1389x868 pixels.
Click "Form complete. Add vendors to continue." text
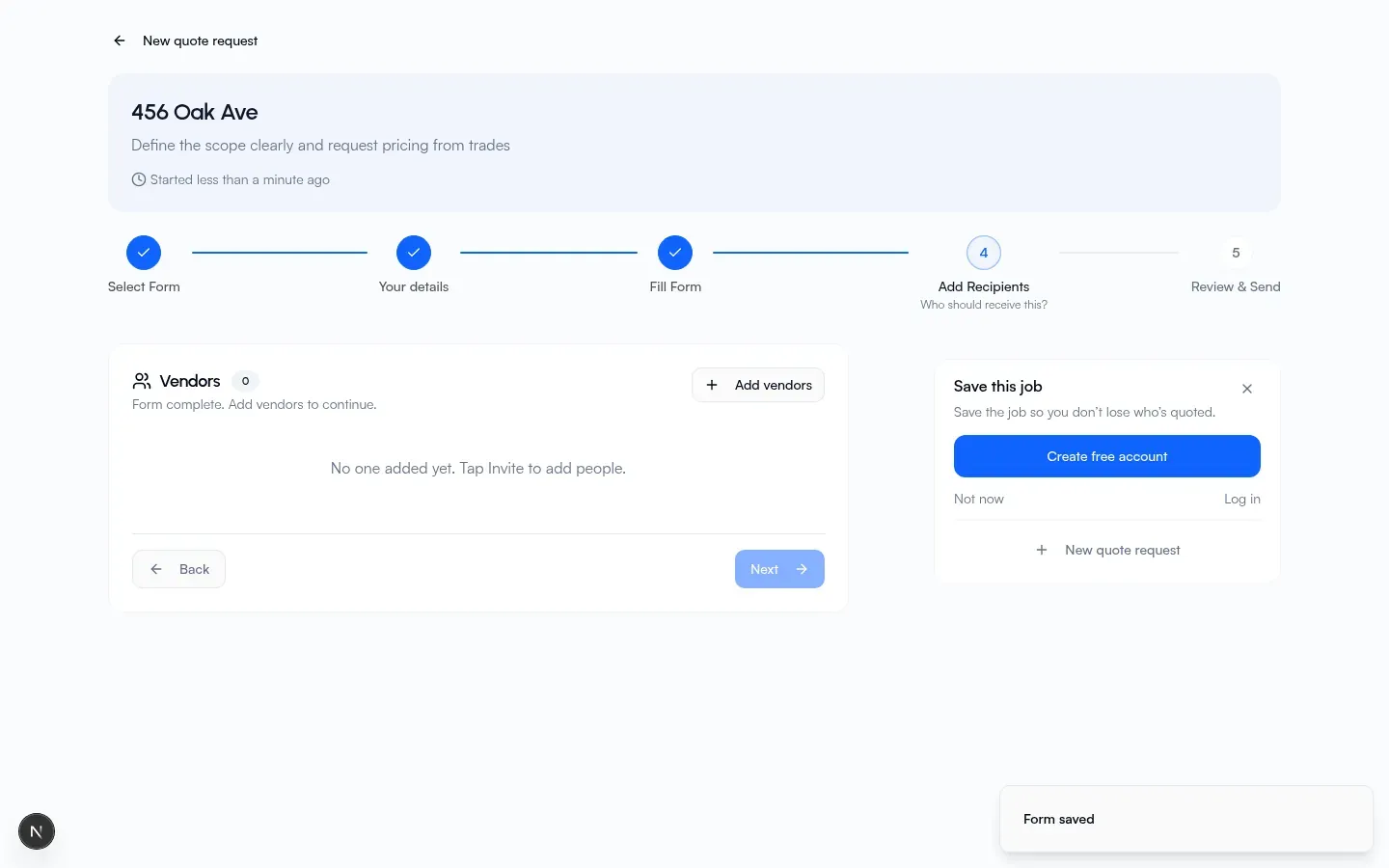coord(255,404)
